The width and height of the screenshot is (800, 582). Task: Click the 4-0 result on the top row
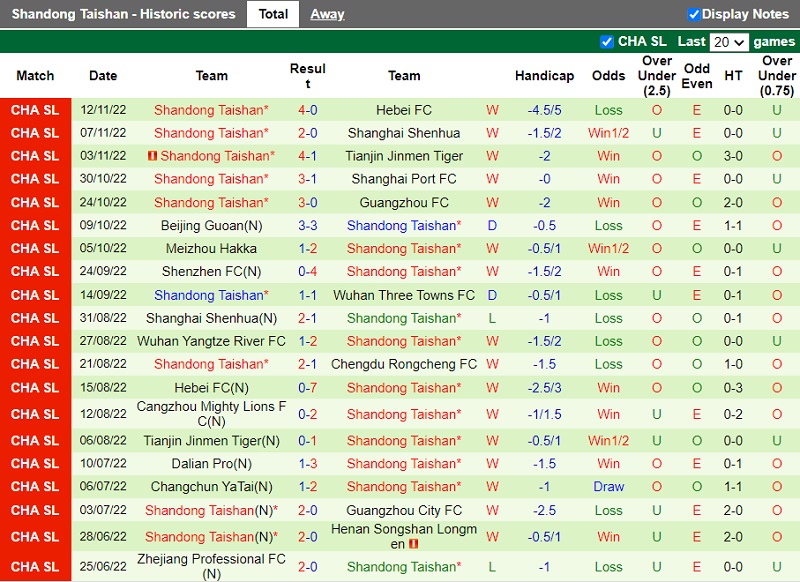tap(308, 110)
